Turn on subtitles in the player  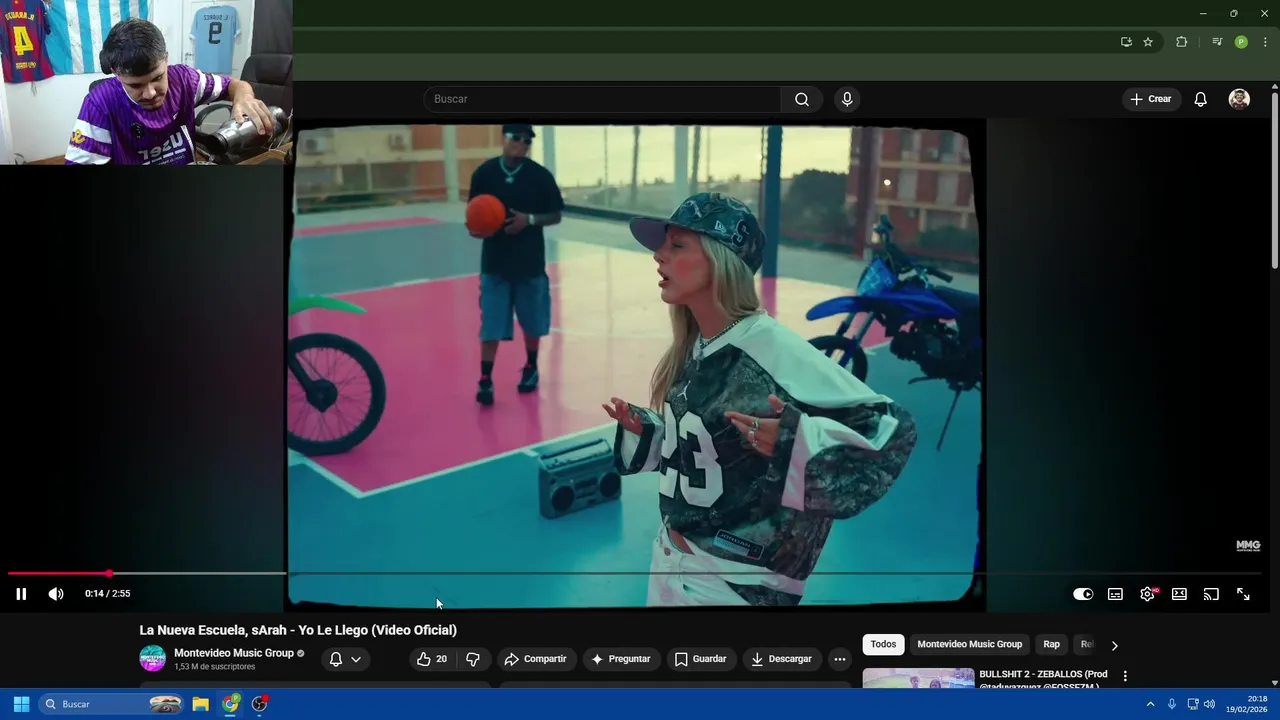[1115, 594]
